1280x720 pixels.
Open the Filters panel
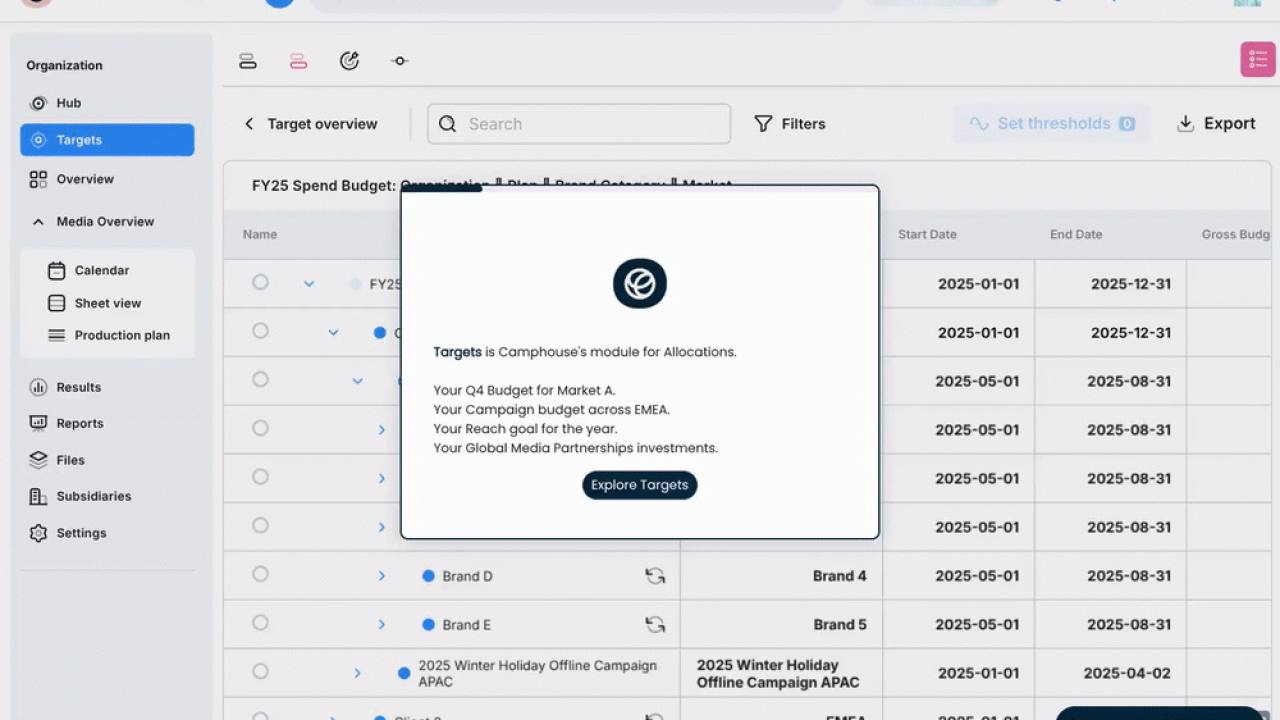(x=790, y=124)
